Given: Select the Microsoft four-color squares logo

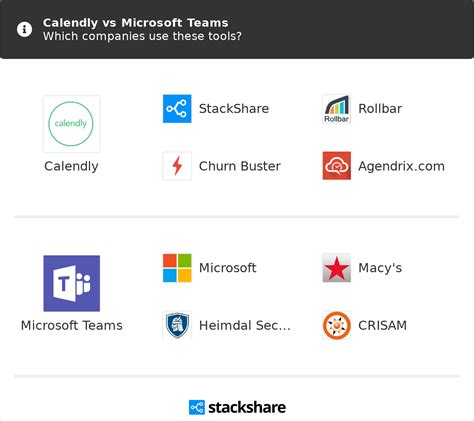Looking at the screenshot, I should coord(177,268).
